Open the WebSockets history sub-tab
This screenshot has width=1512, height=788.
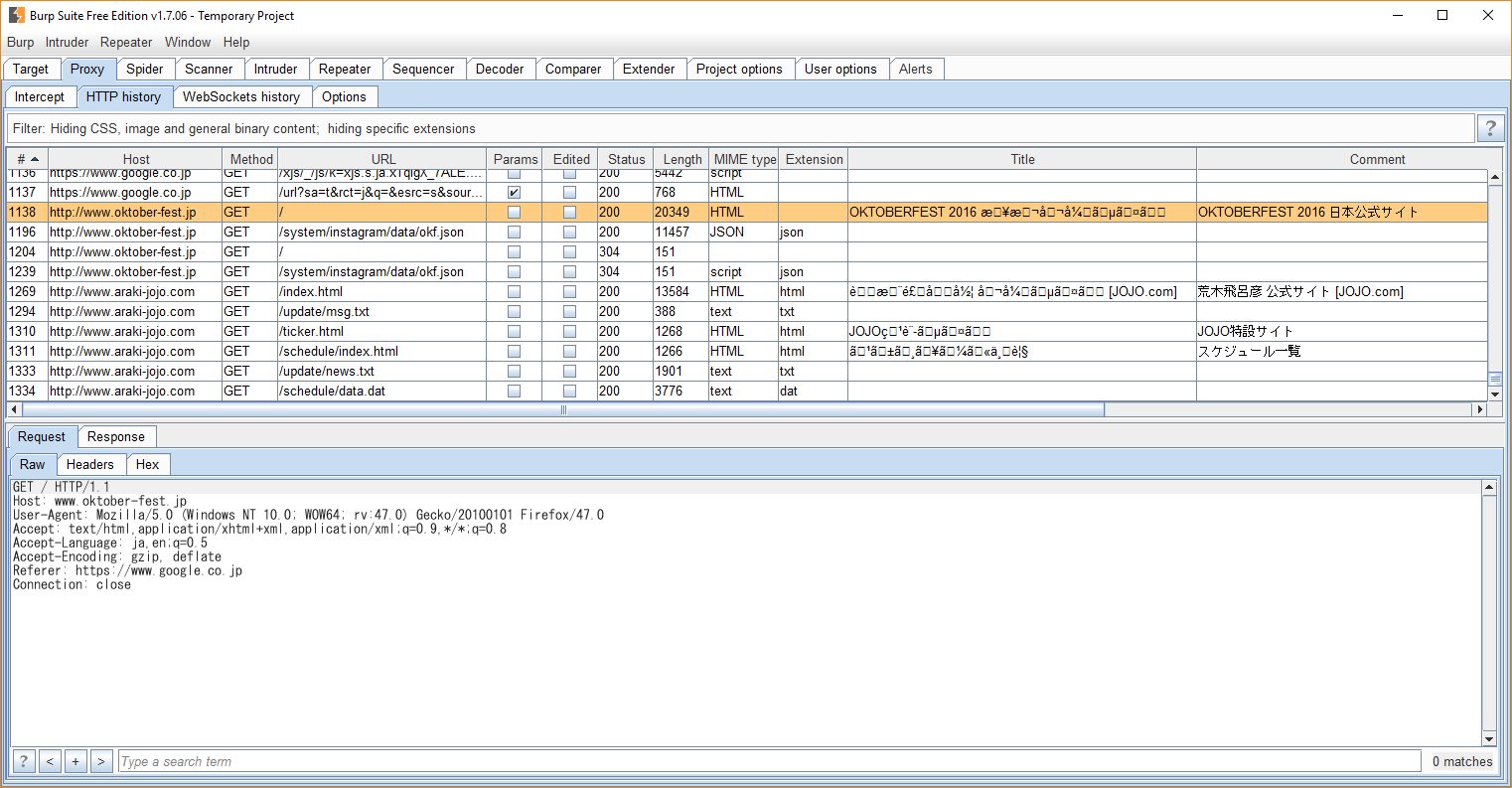click(x=241, y=96)
